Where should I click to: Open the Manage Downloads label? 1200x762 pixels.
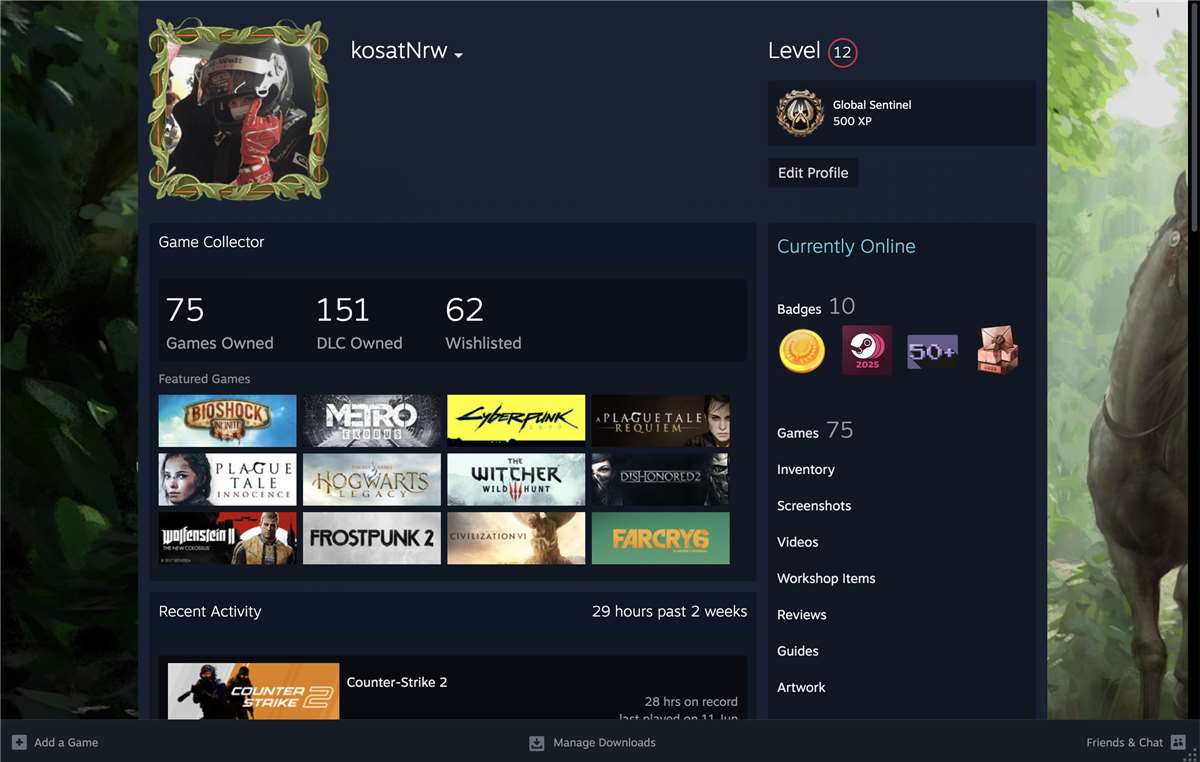pyautogui.click(x=604, y=742)
